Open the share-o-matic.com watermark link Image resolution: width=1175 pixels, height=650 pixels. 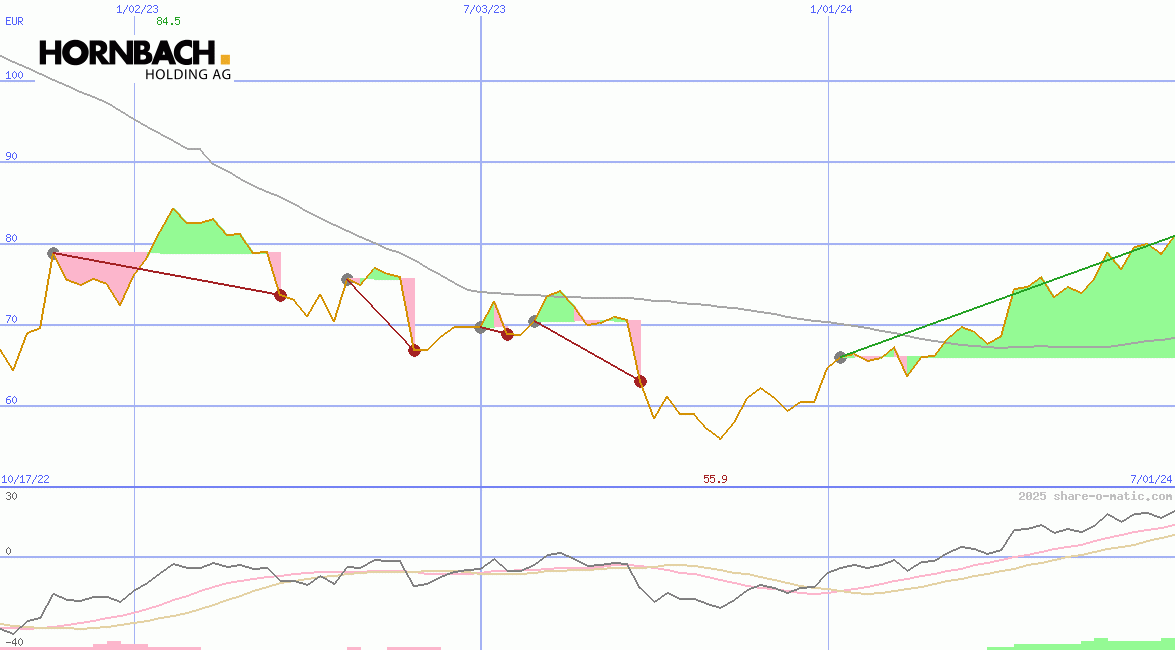point(1095,496)
